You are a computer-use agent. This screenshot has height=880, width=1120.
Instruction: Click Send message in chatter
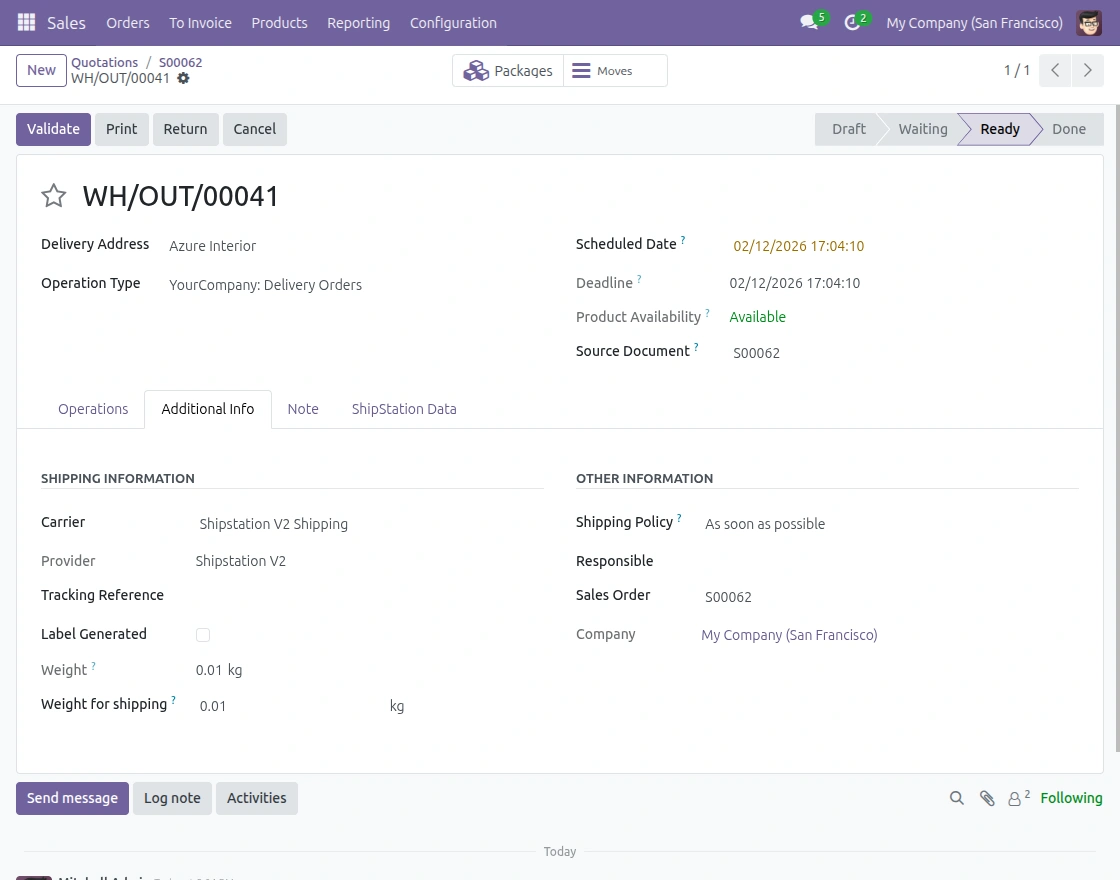tap(72, 798)
